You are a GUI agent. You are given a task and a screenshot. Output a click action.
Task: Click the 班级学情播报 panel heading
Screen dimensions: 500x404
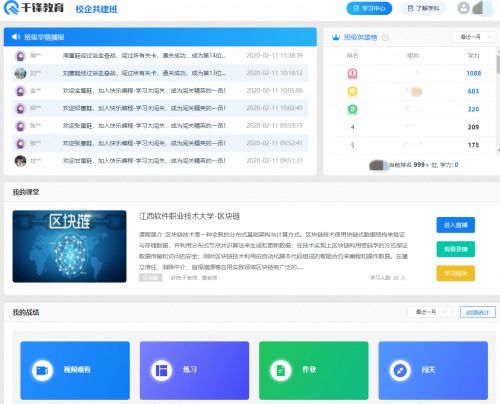click(44, 37)
